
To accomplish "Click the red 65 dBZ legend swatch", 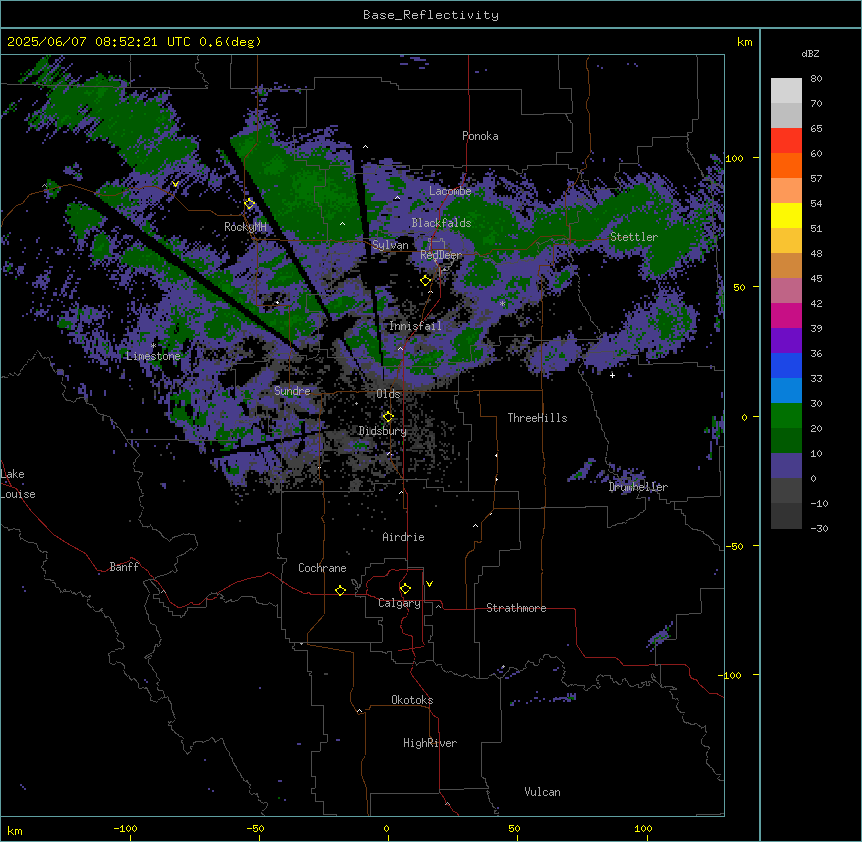I will 786,140.
